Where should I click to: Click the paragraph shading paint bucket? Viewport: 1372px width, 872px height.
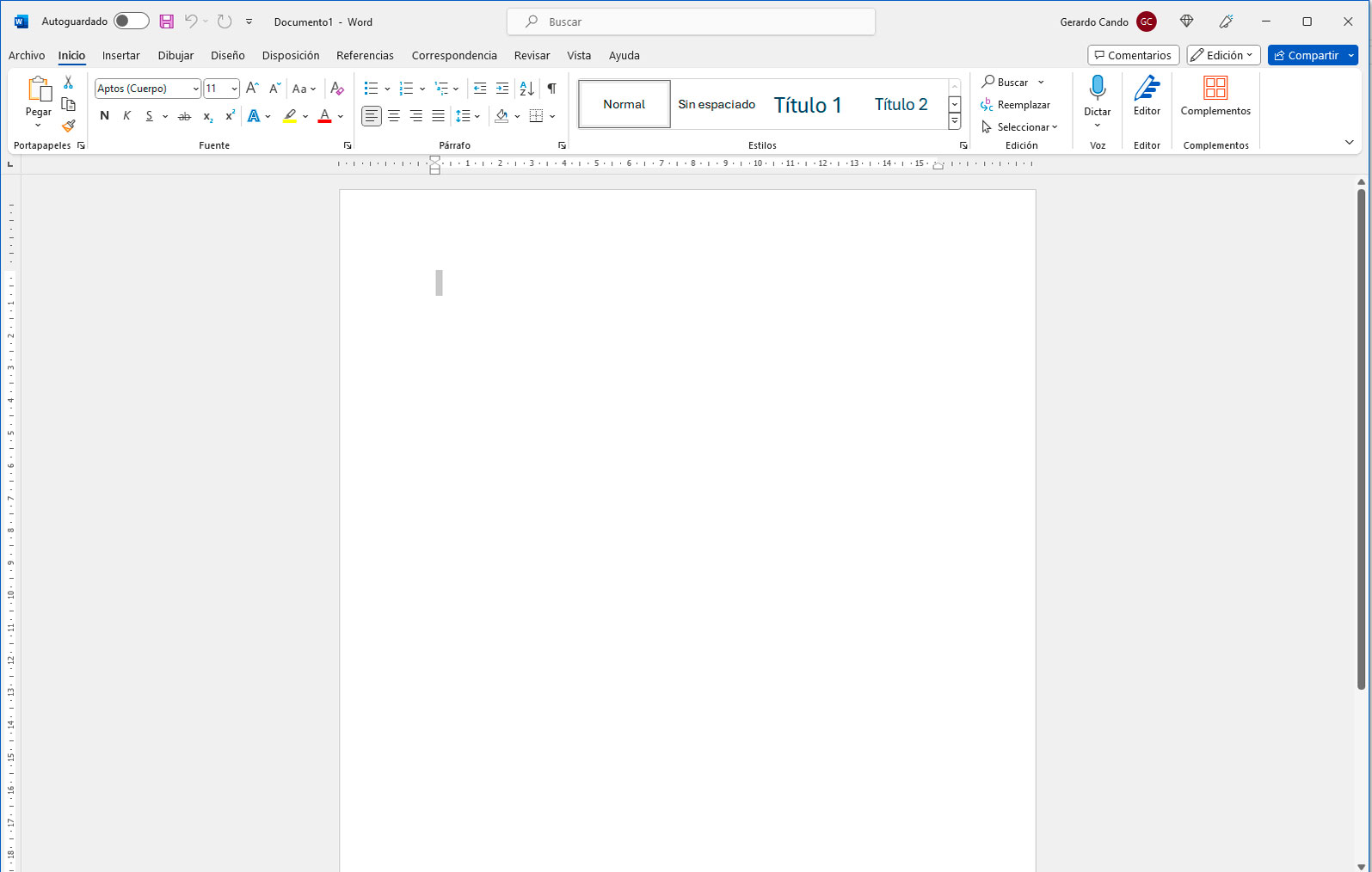pyautogui.click(x=501, y=116)
